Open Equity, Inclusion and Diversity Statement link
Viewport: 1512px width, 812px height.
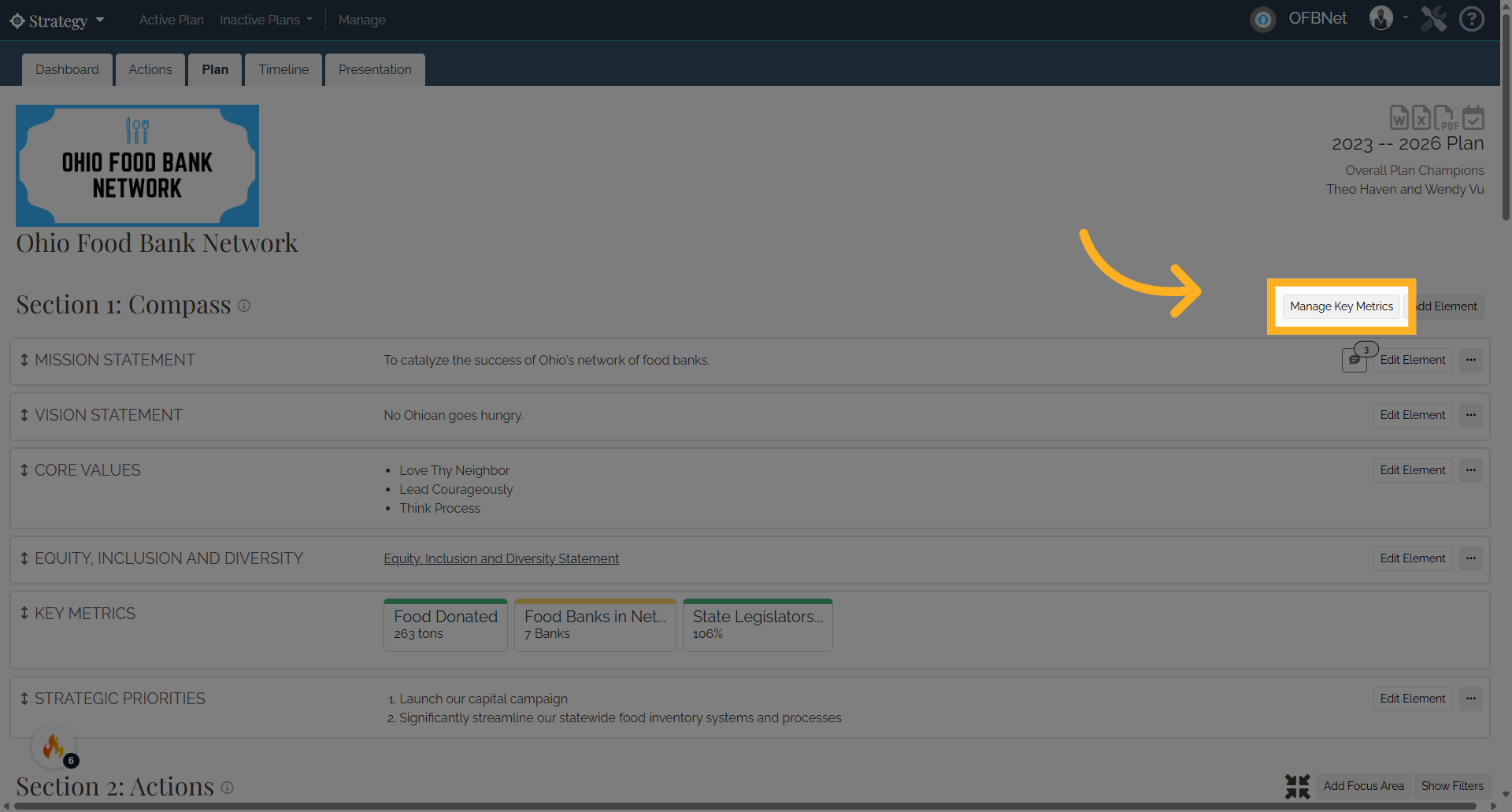click(501, 558)
